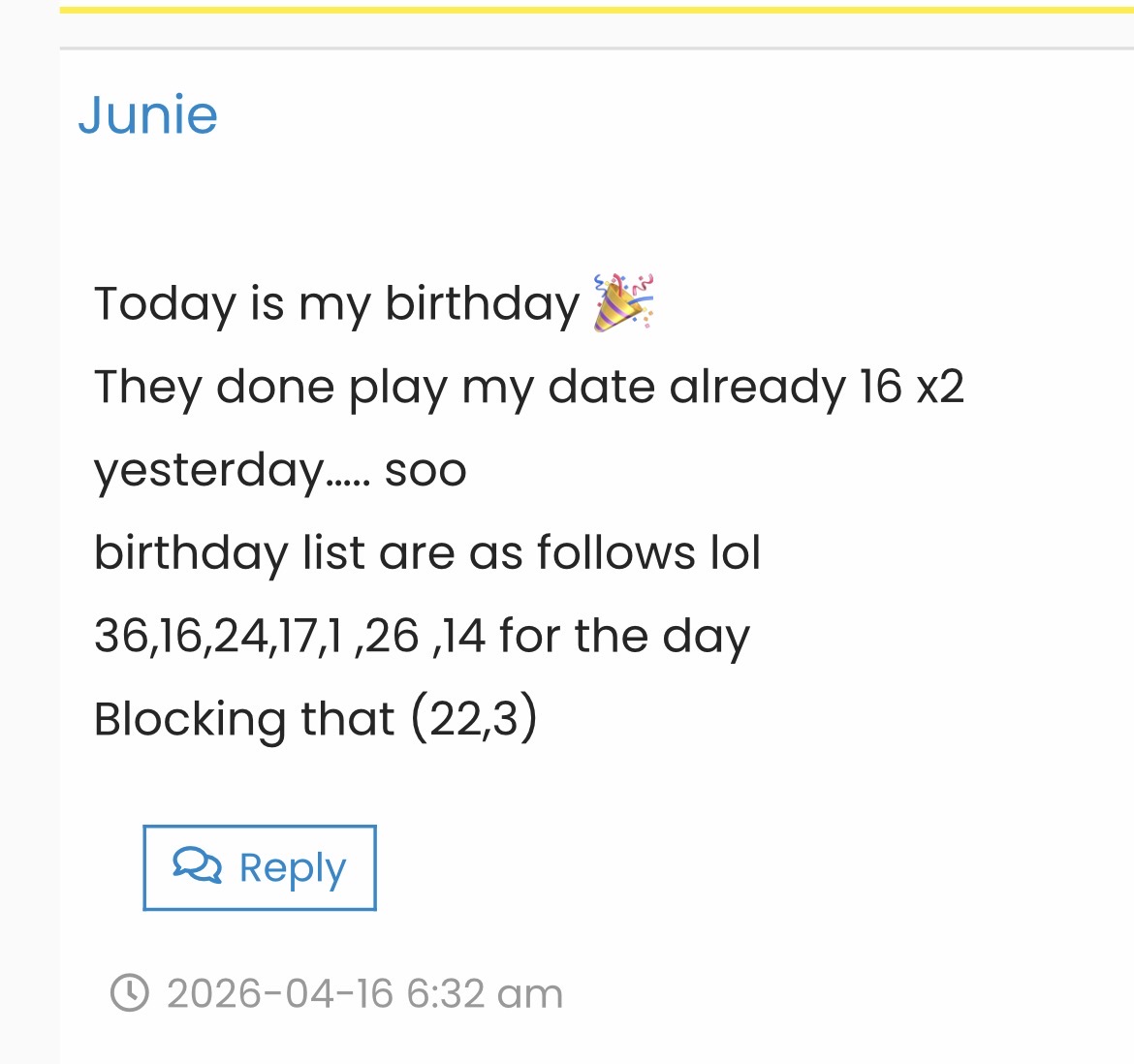Open Junie's profile link
The image size is (1134, 1064).
tap(148, 115)
